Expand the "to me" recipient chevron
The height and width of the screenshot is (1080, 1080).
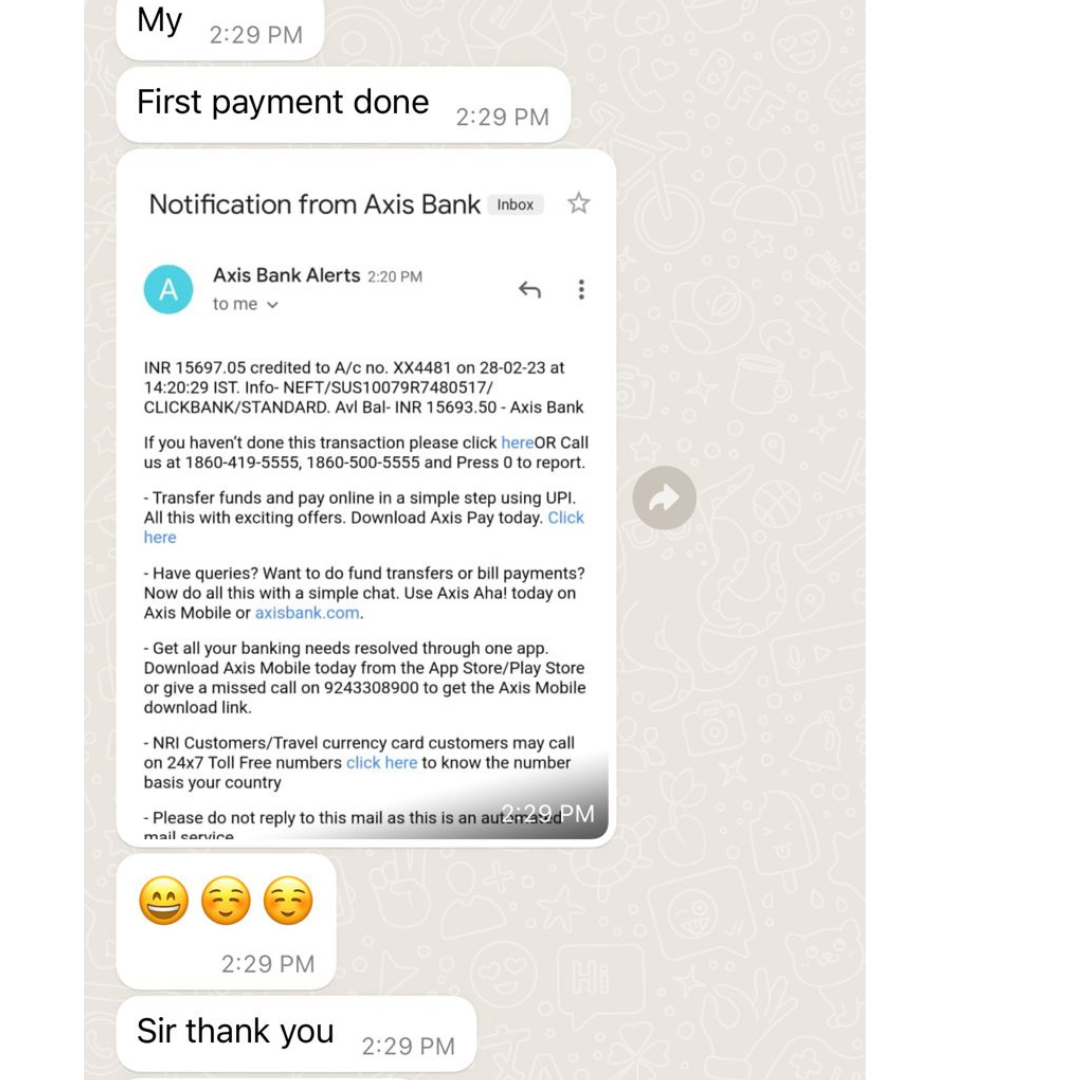pyautogui.click(x=273, y=304)
